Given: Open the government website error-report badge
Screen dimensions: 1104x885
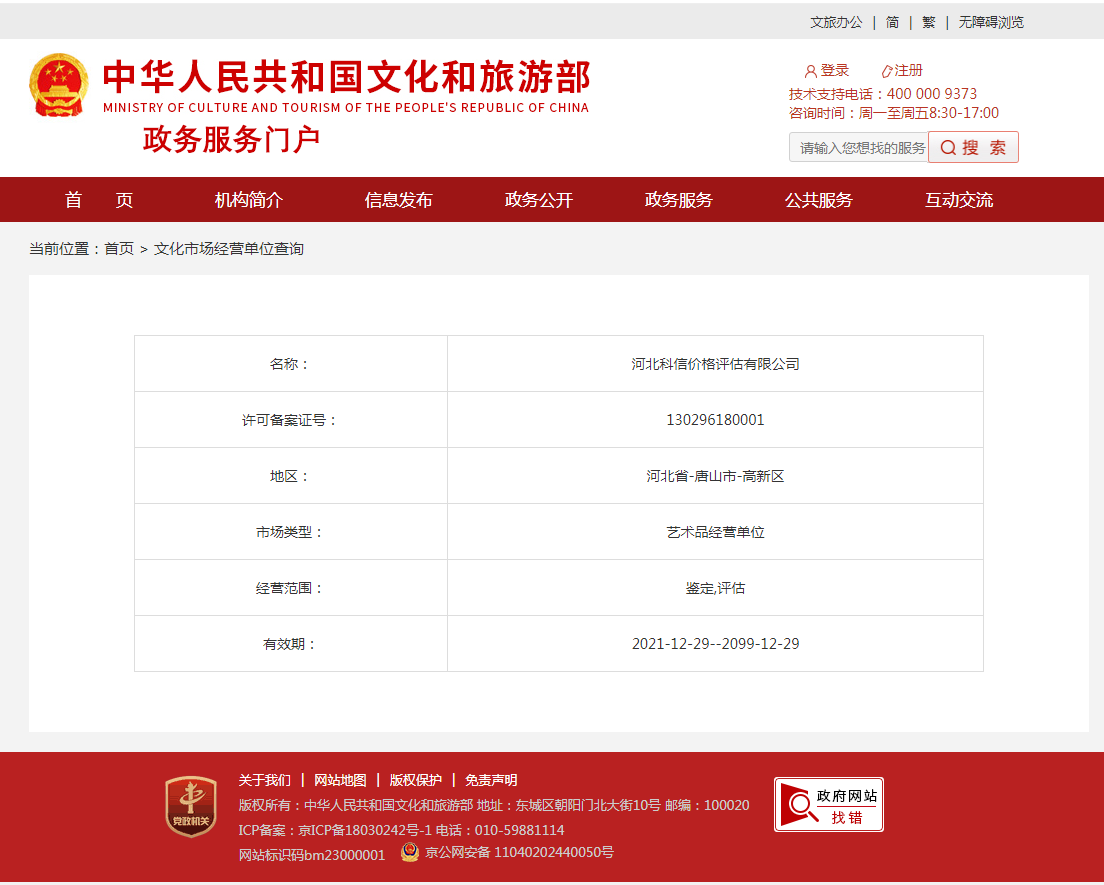Looking at the screenshot, I should pyautogui.click(x=828, y=804).
